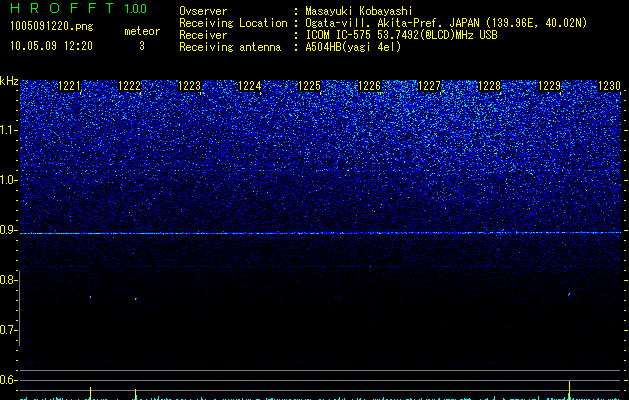Image resolution: width=629 pixels, height=400 pixels.
Task: Click the kHz axis unit label
Action: pos(9,81)
